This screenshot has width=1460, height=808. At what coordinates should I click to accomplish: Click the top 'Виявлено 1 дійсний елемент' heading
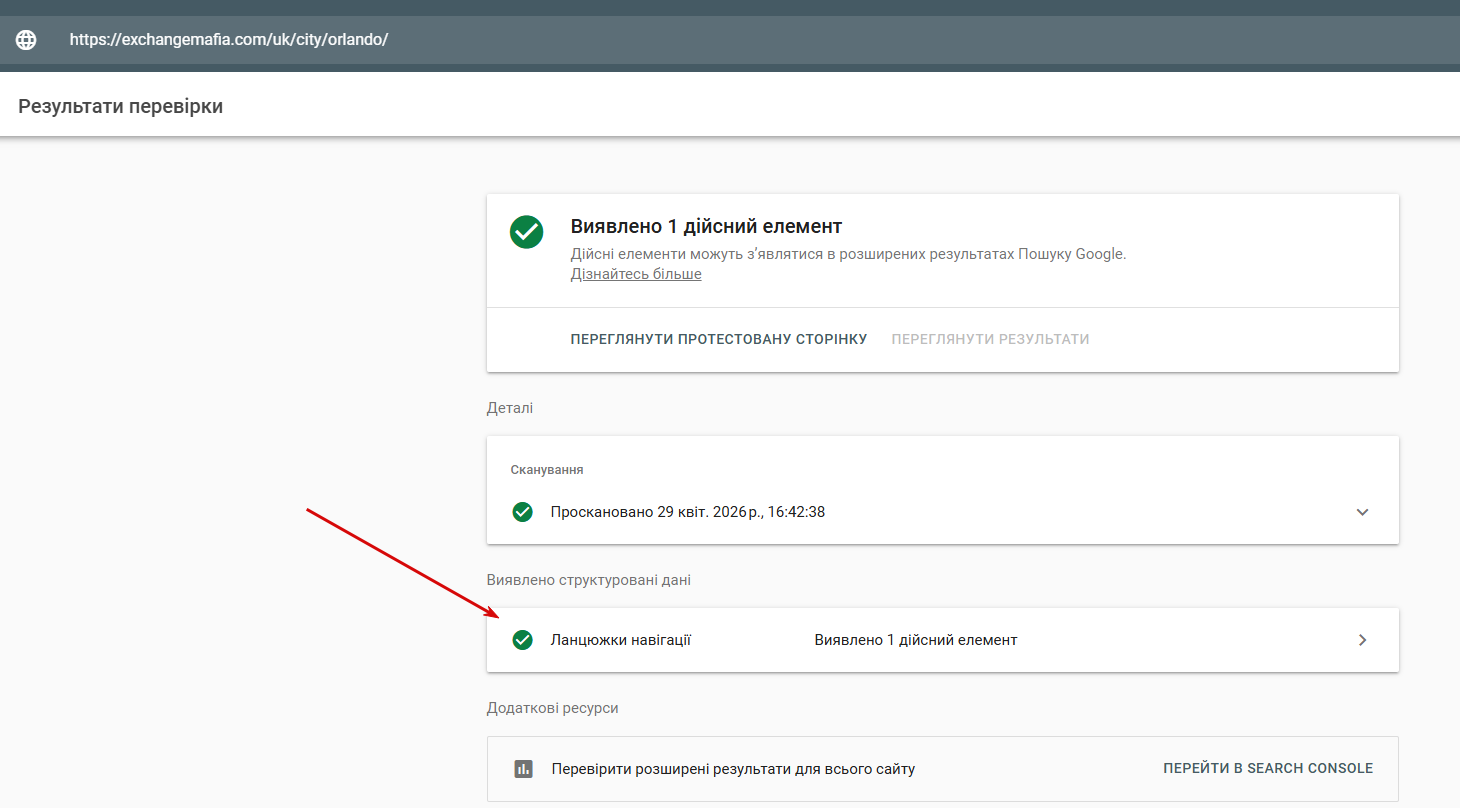(x=706, y=226)
